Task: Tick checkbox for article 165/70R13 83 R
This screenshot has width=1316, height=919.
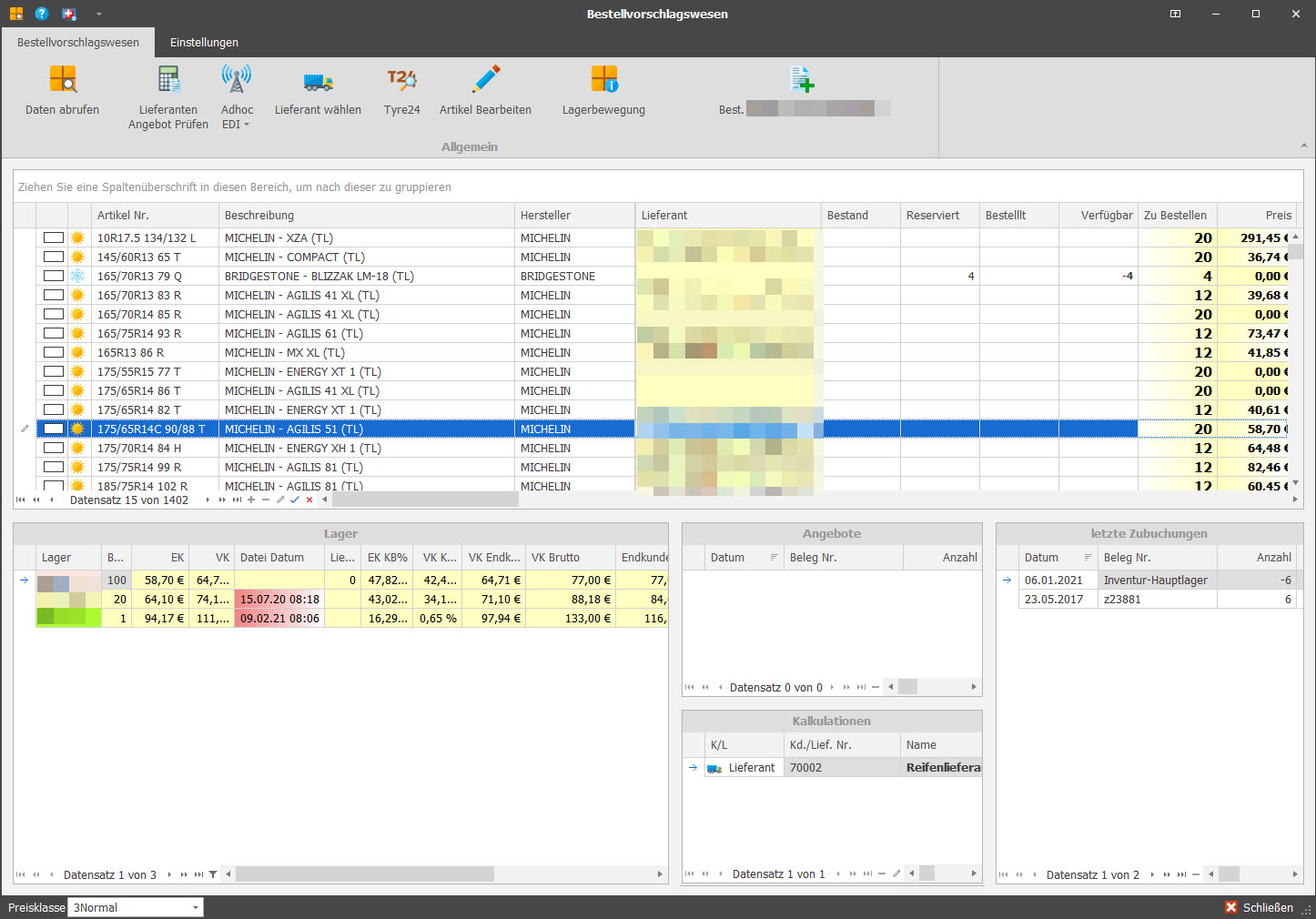Action: pyautogui.click(x=54, y=295)
